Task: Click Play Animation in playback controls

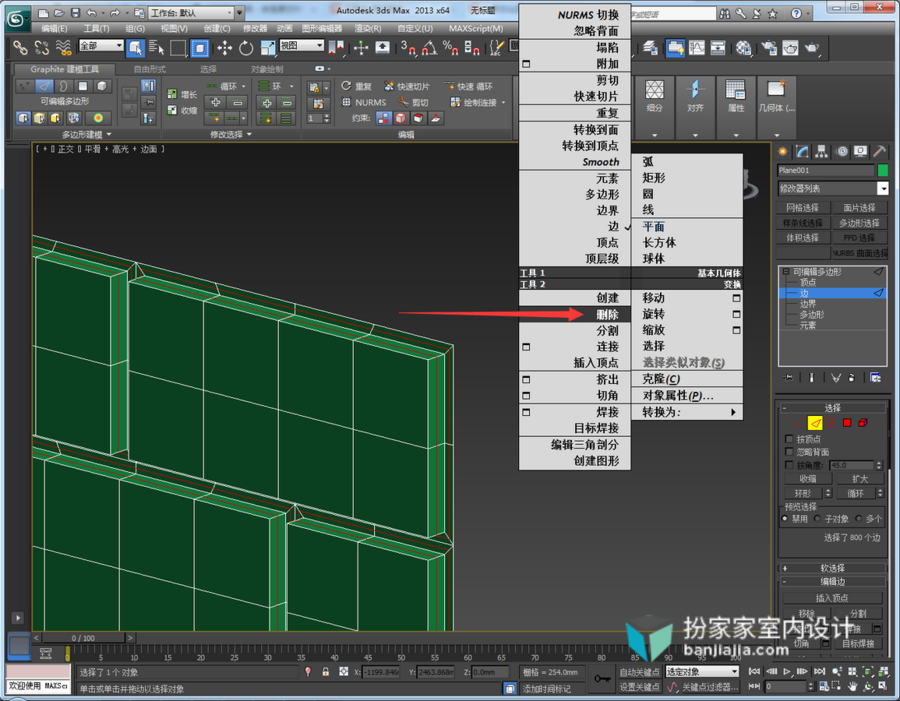Action: point(788,671)
